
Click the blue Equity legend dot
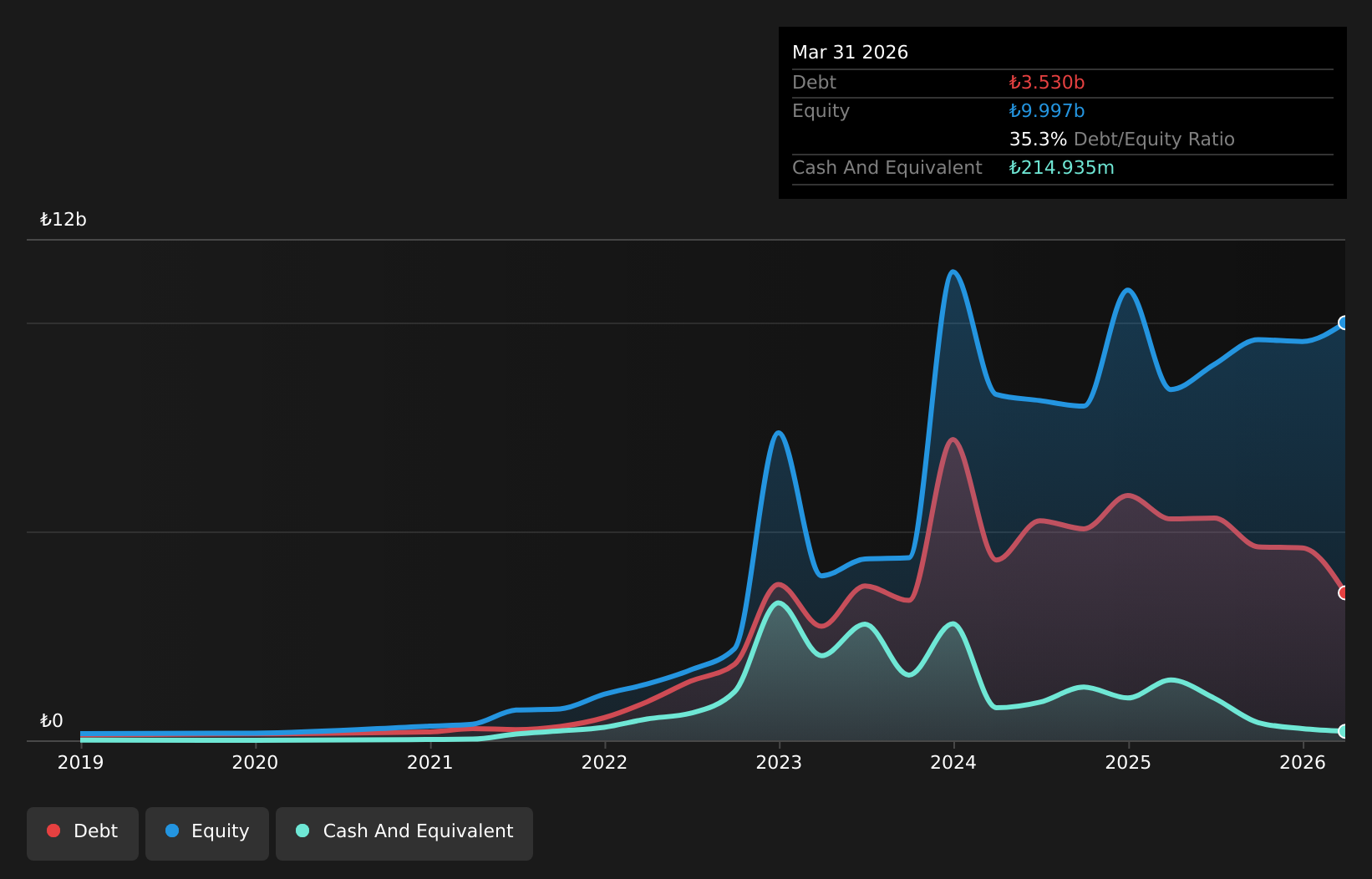click(172, 831)
